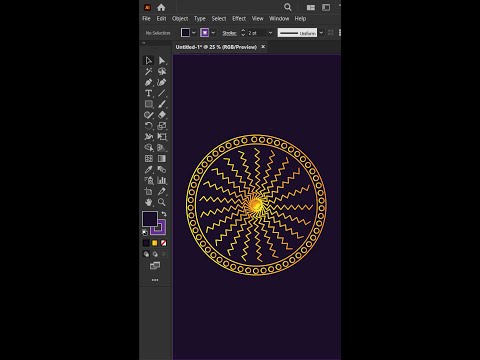Open the Change Screen Mode button
The width and height of the screenshot is (480, 360).
point(155,266)
